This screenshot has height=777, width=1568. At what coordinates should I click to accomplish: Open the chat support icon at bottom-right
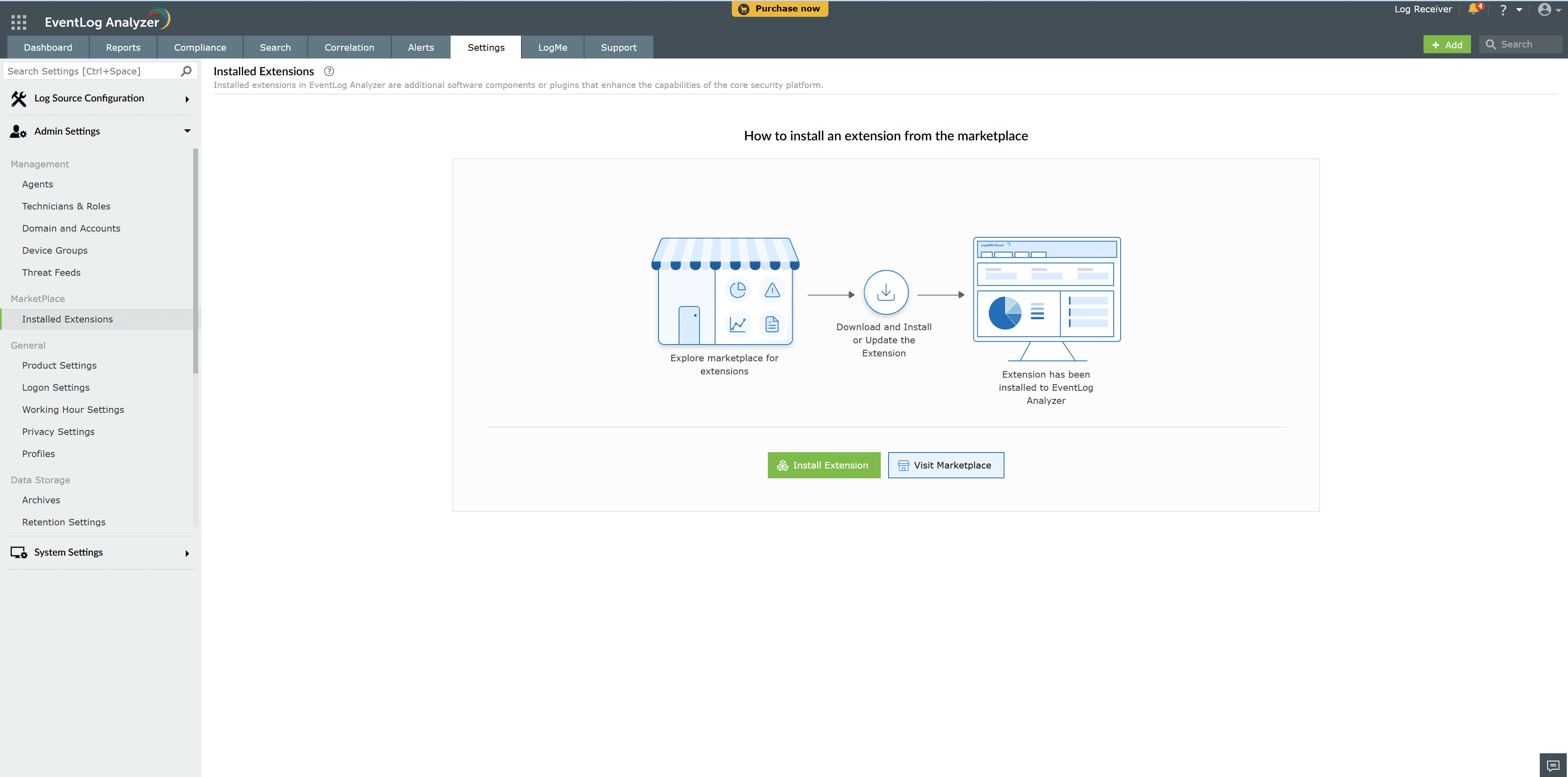click(x=1553, y=765)
